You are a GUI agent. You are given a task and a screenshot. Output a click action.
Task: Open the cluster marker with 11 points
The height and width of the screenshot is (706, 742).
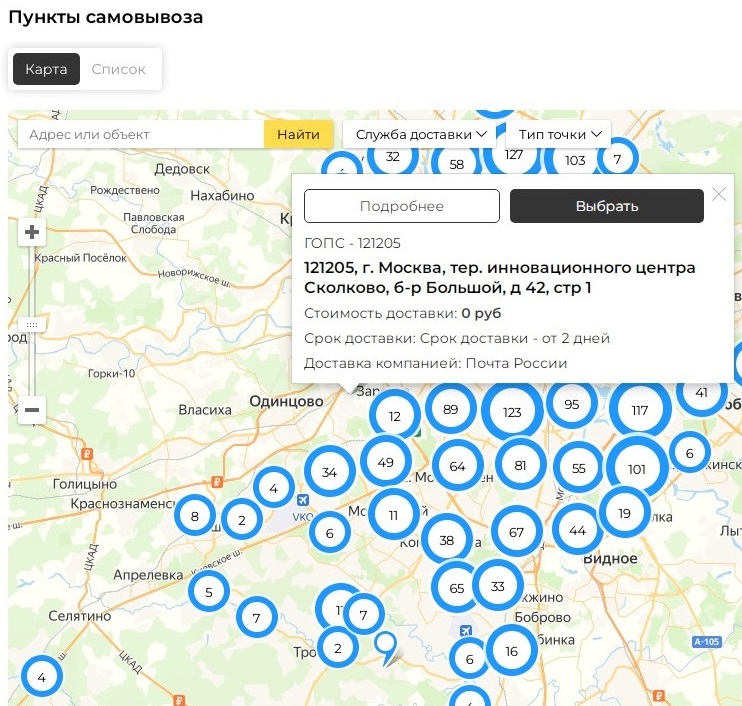tap(393, 514)
